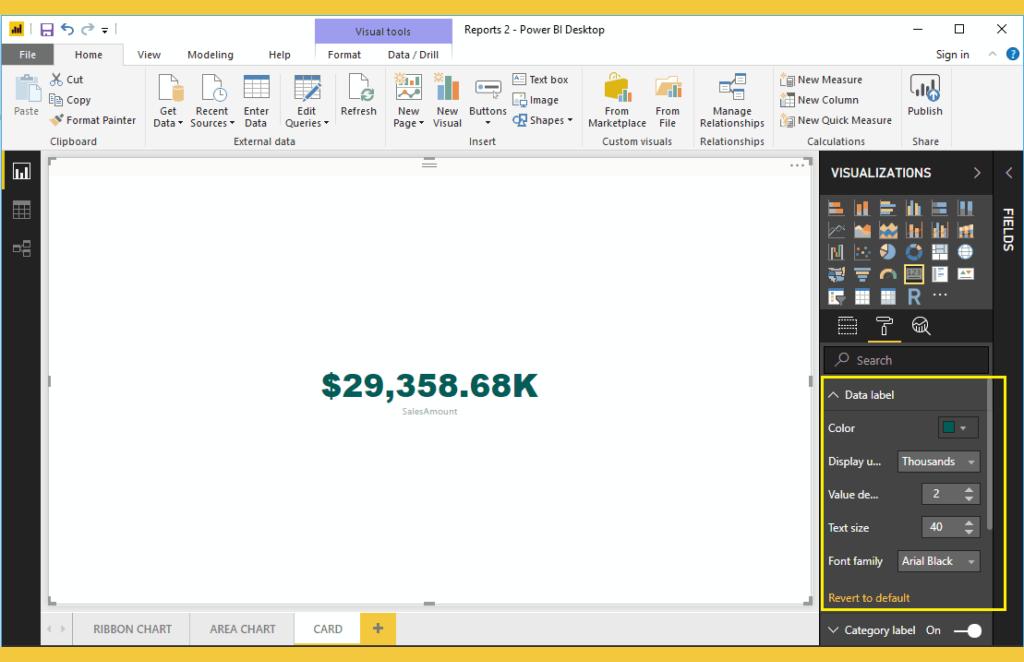
Task: Click New Measure in Calculations group
Action: pyautogui.click(x=821, y=80)
